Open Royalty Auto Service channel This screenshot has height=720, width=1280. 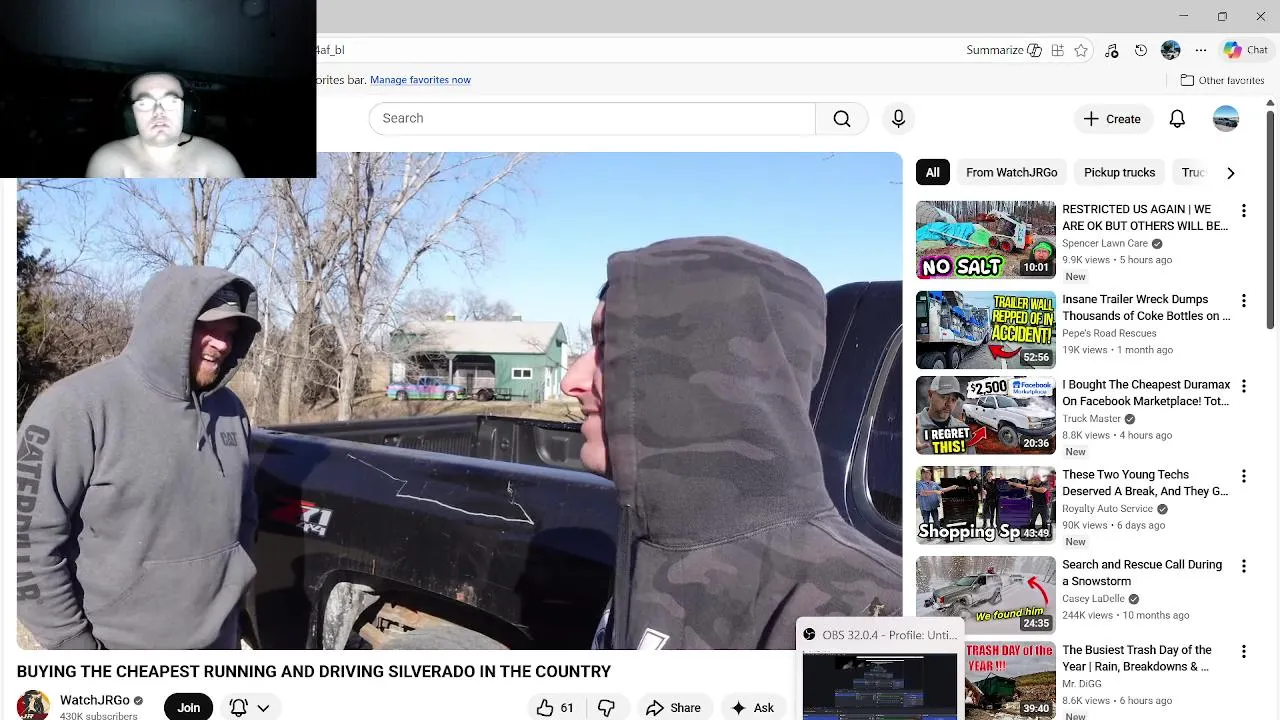click(x=1108, y=508)
